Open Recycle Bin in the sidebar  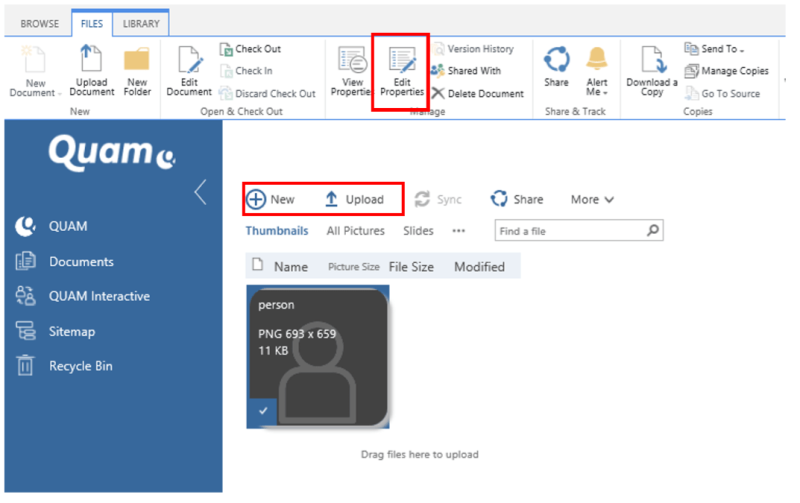[x=80, y=366]
